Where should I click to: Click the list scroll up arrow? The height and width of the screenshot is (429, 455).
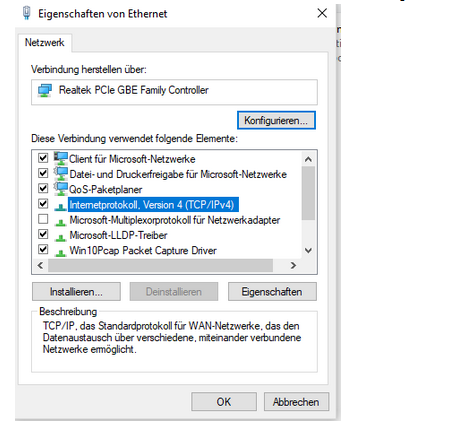click(x=309, y=159)
